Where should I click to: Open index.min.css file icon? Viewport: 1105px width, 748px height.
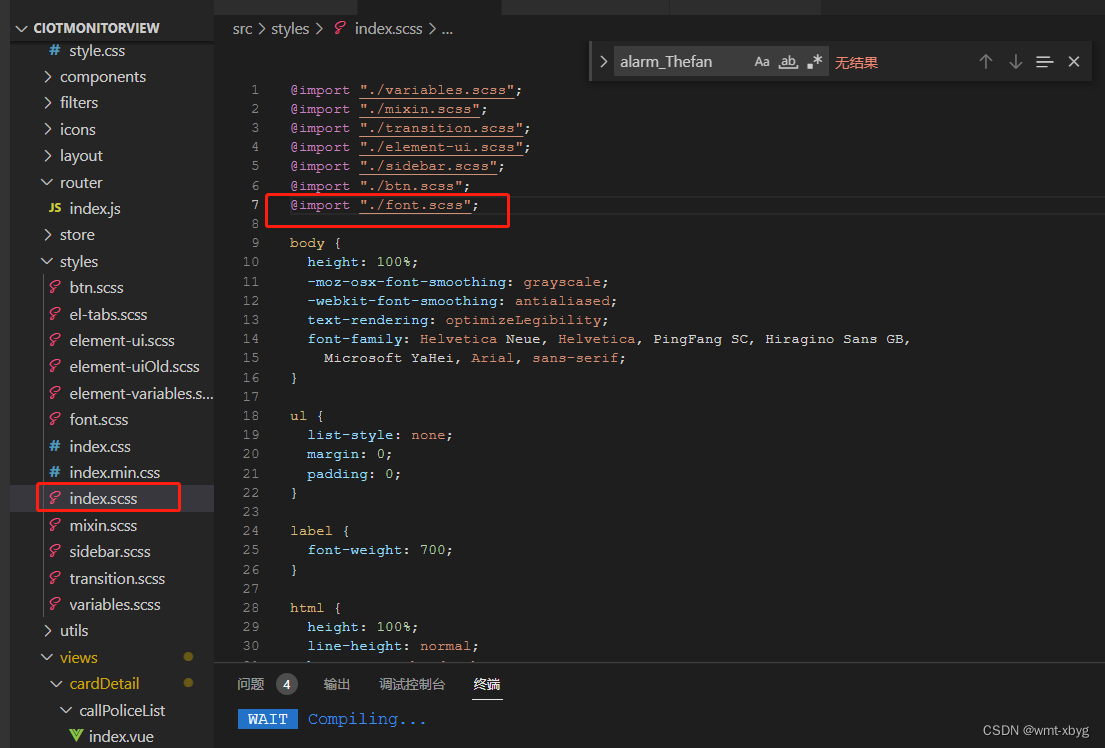coord(55,472)
